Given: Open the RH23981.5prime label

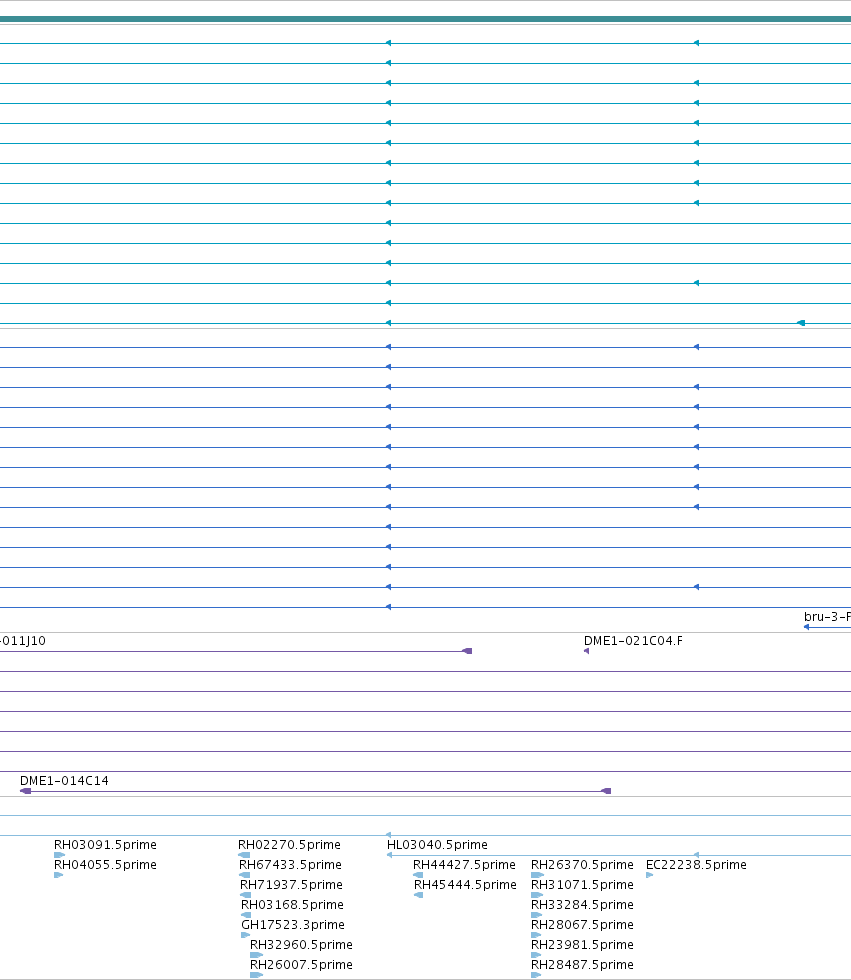Looking at the screenshot, I should click(x=582, y=944).
